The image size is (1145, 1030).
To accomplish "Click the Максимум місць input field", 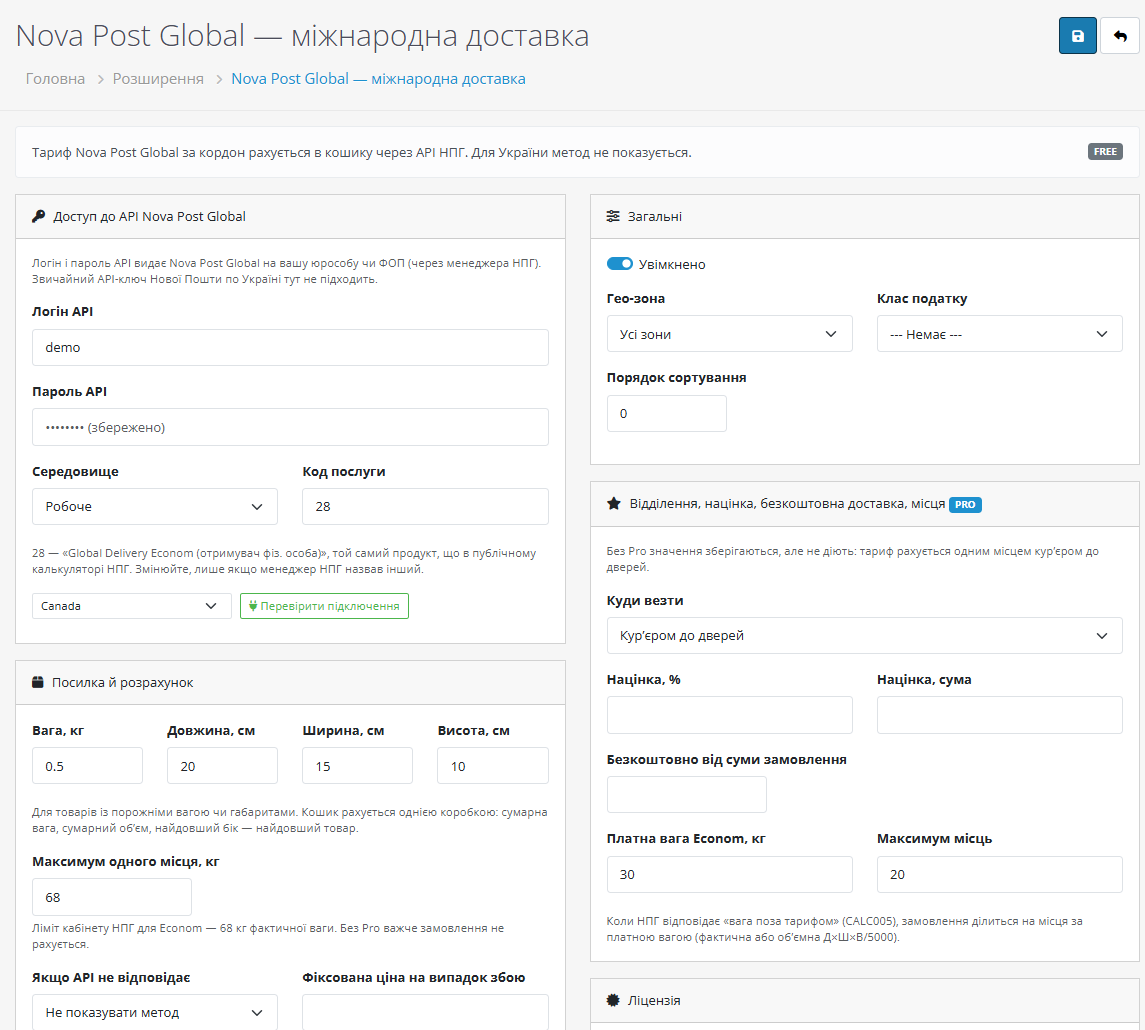I will point(999,875).
